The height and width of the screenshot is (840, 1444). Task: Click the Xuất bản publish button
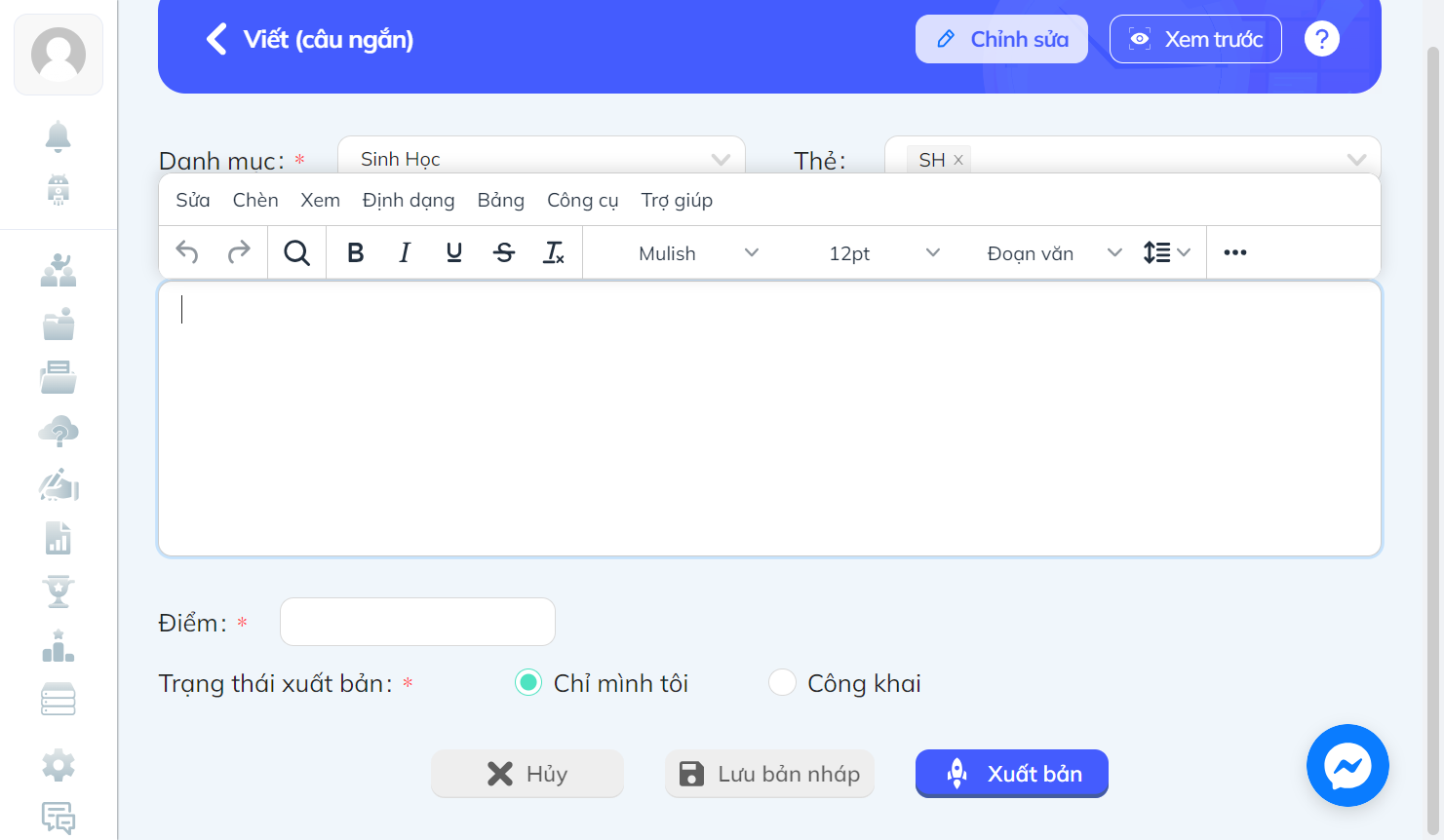click(1012, 774)
